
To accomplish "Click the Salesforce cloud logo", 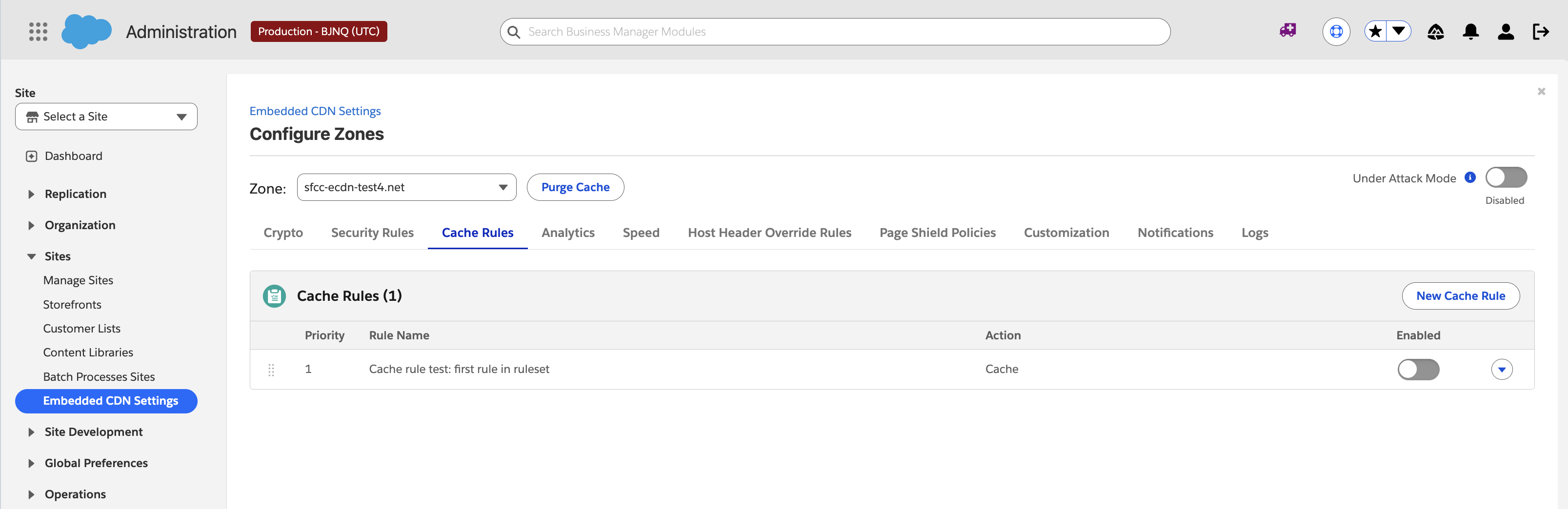I will point(86,32).
